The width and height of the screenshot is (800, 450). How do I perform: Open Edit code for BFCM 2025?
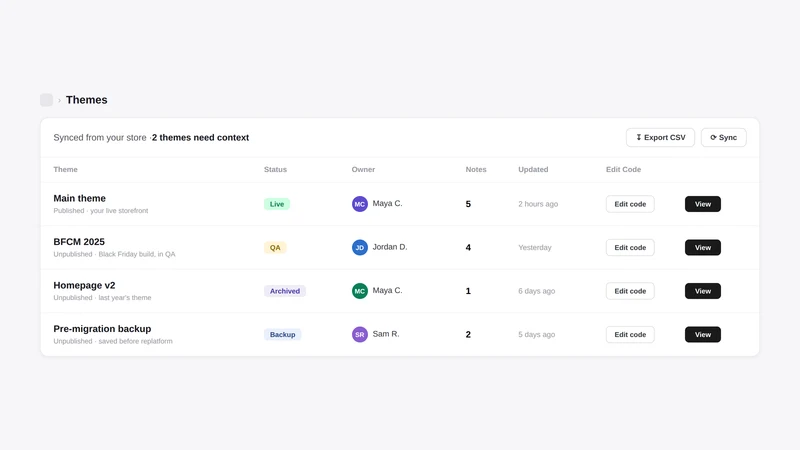coord(630,247)
